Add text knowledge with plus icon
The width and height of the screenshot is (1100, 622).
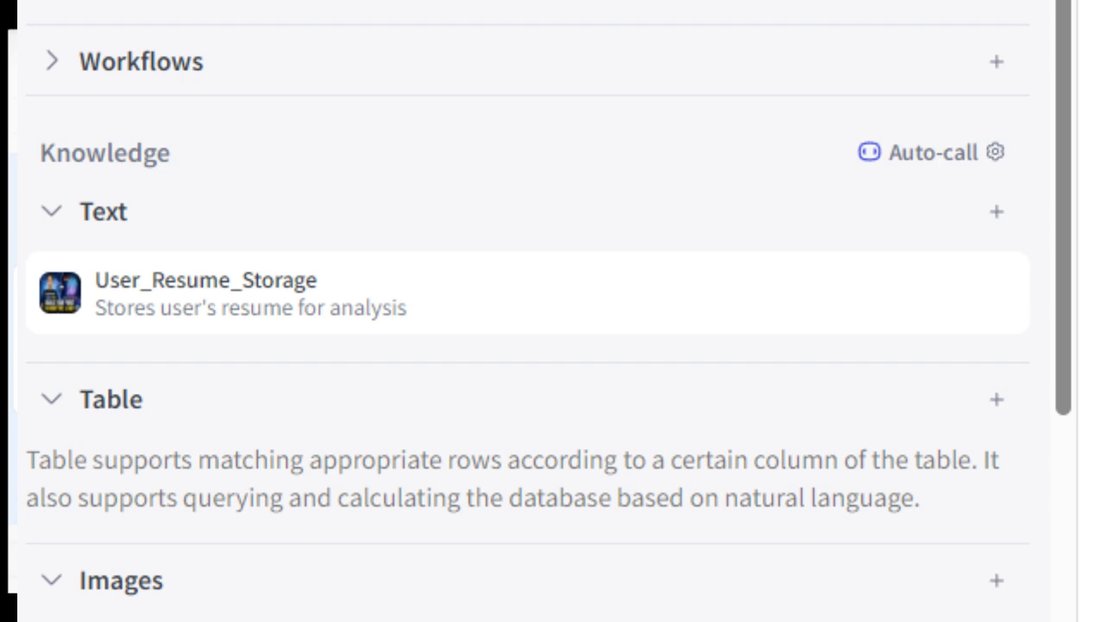(996, 212)
